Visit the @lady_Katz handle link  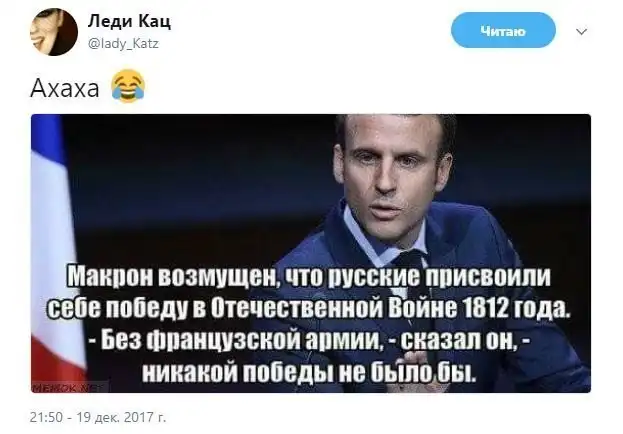point(123,43)
